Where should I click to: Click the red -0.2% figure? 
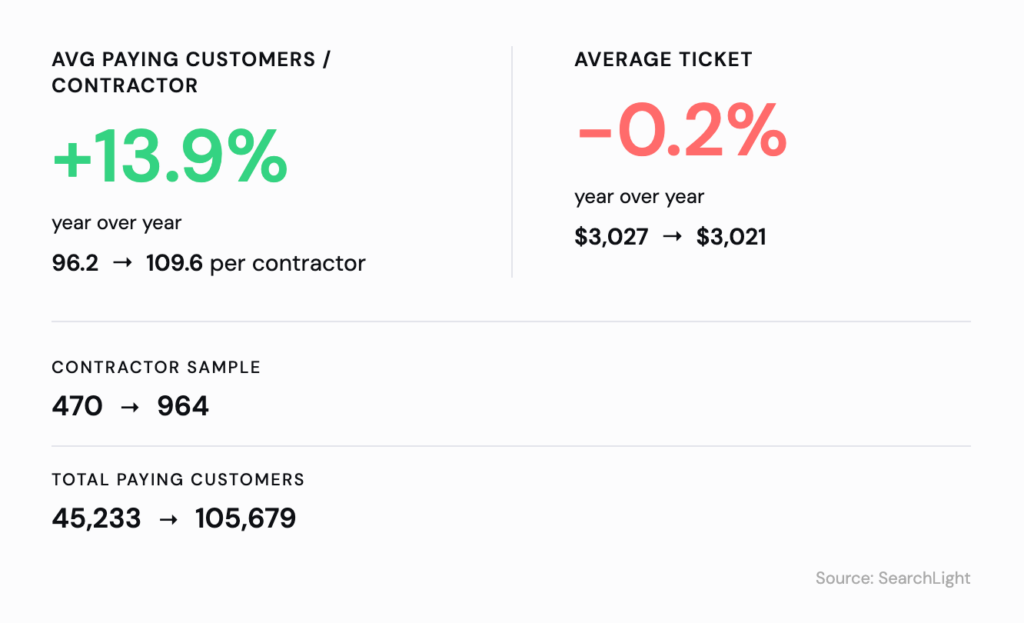(681, 133)
